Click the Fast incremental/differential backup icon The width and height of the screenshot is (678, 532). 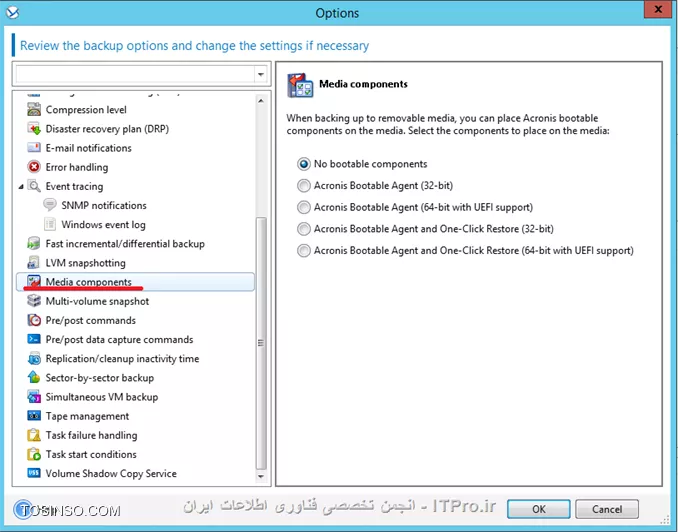34,244
